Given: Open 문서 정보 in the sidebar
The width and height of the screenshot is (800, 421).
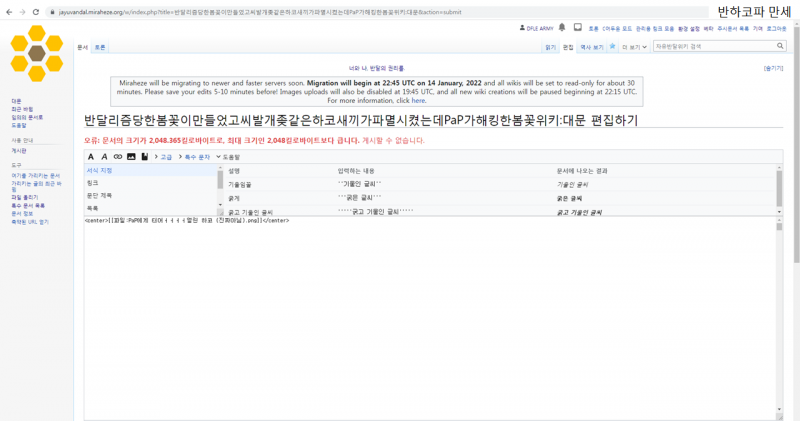Looking at the screenshot, I should [22, 214].
